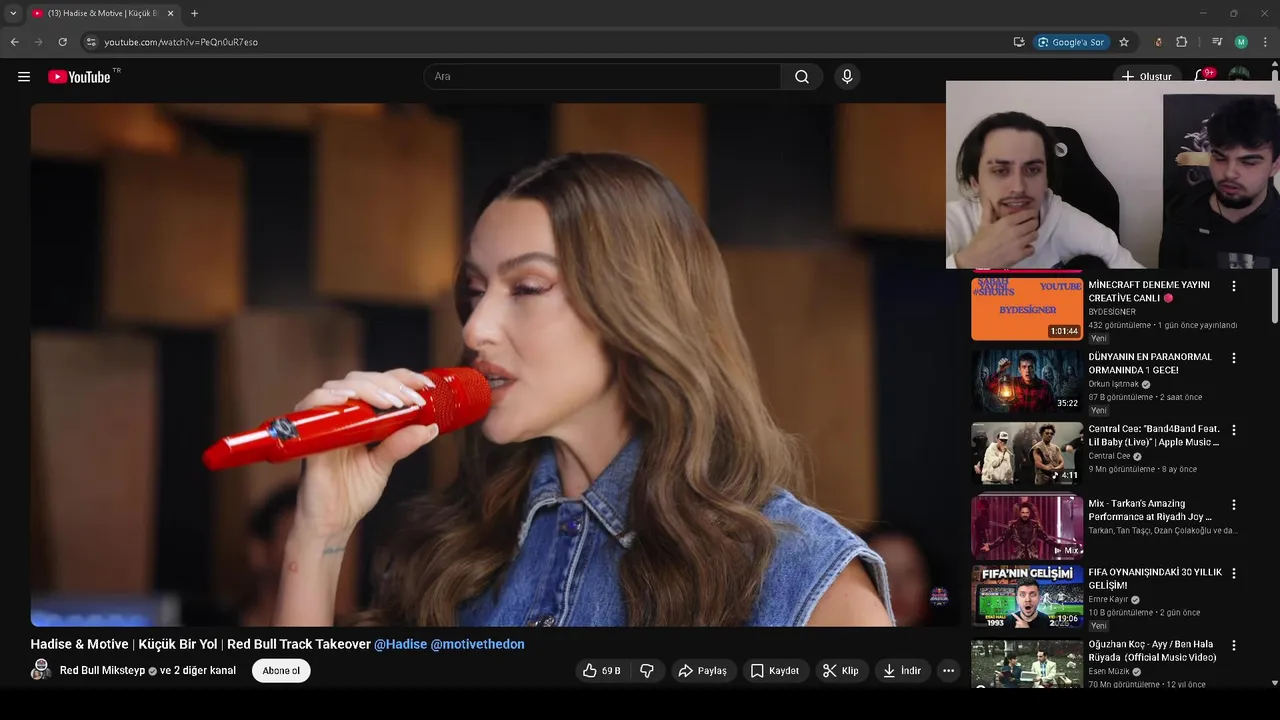The height and width of the screenshot is (720, 1280).
Task: Like the video with thumbs up
Action: coord(602,671)
